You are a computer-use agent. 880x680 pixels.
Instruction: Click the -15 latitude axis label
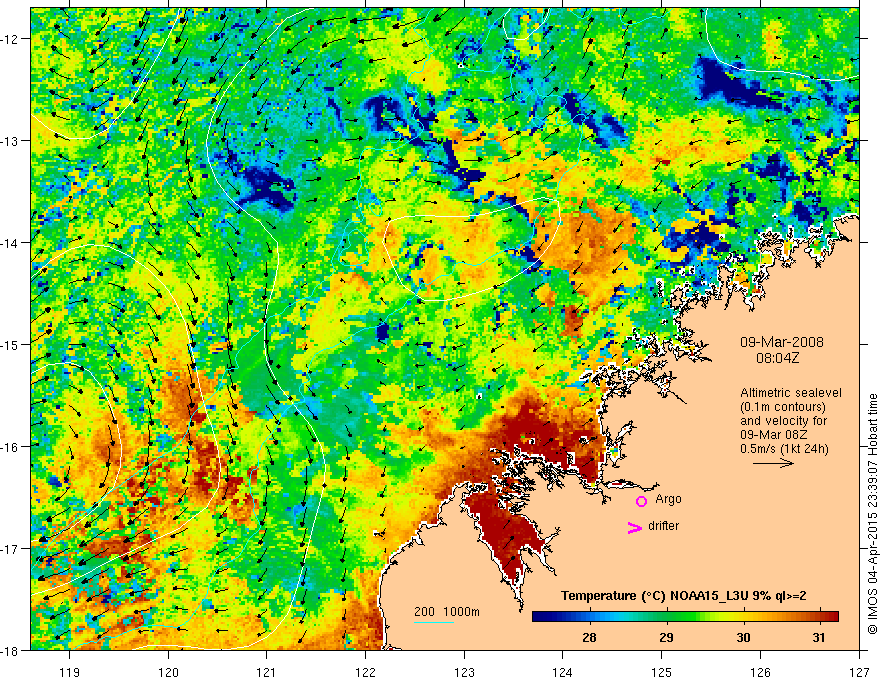pos(10,345)
